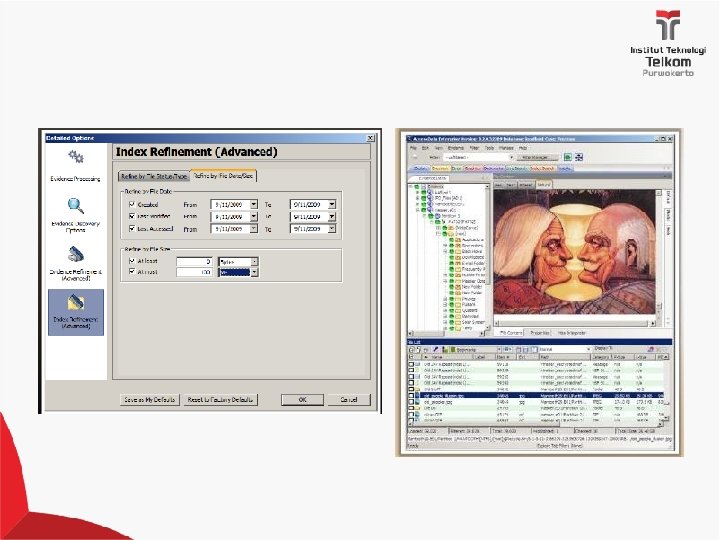Open Properties tab below image viewer
The width and height of the screenshot is (720, 540).
[539, 333]
